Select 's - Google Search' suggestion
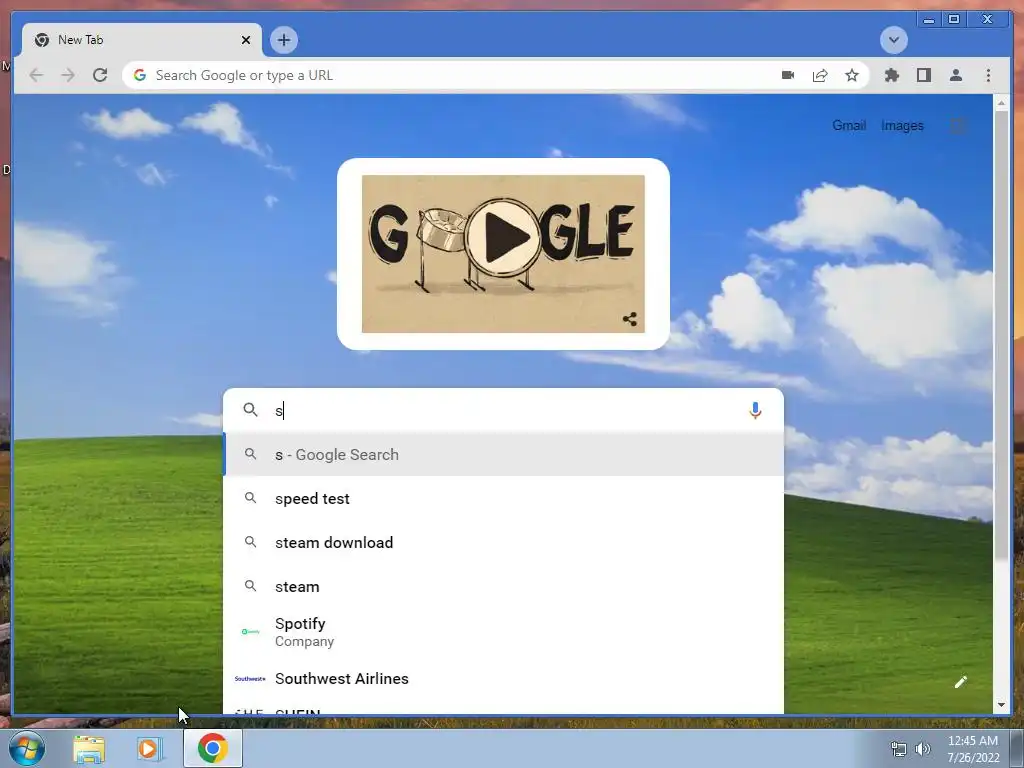Screen dimensions: 1024x768 point(503,455)
